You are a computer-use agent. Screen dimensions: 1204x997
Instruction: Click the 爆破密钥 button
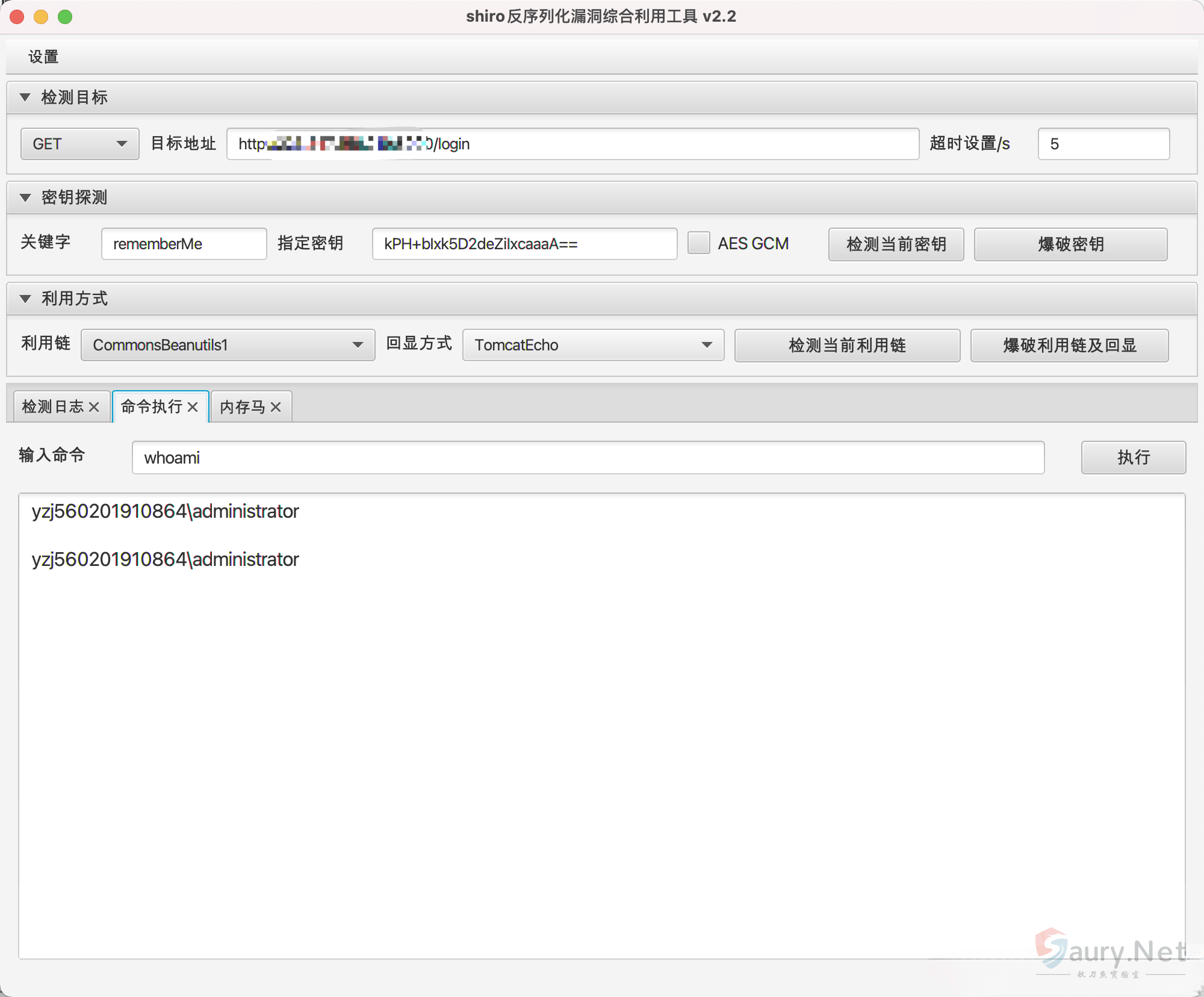(x=1070, y=244)
